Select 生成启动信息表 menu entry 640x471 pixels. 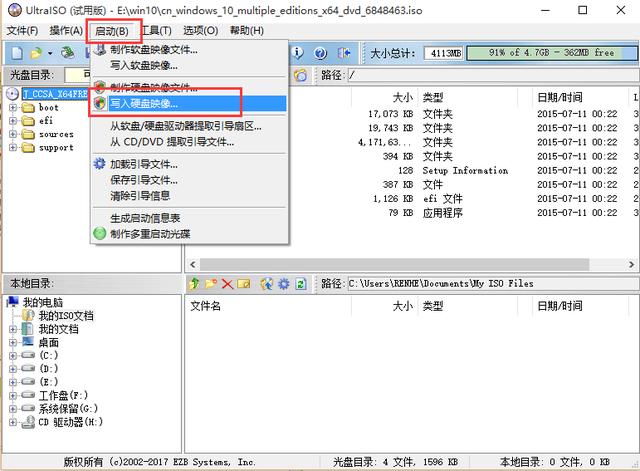point(189,218)
